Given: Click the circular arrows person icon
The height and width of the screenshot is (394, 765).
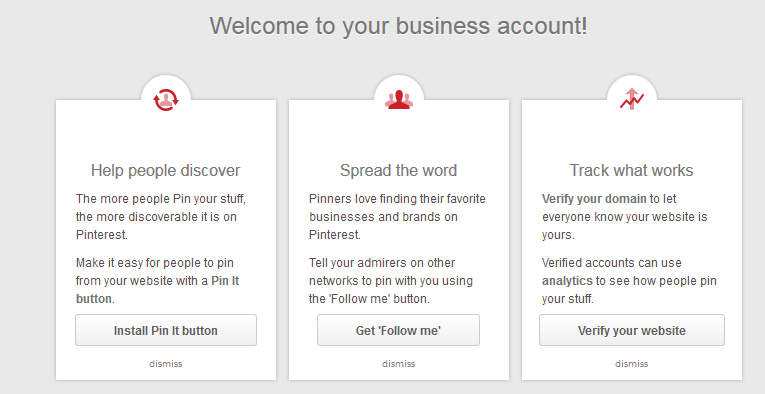Looking at the screenshot, I should (166, 99).
